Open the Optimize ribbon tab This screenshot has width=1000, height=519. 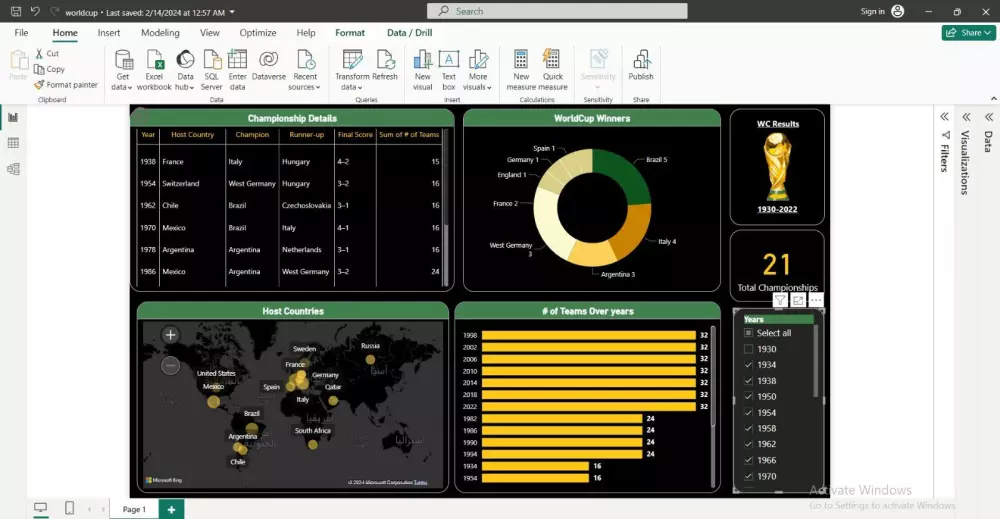(258, 33)
